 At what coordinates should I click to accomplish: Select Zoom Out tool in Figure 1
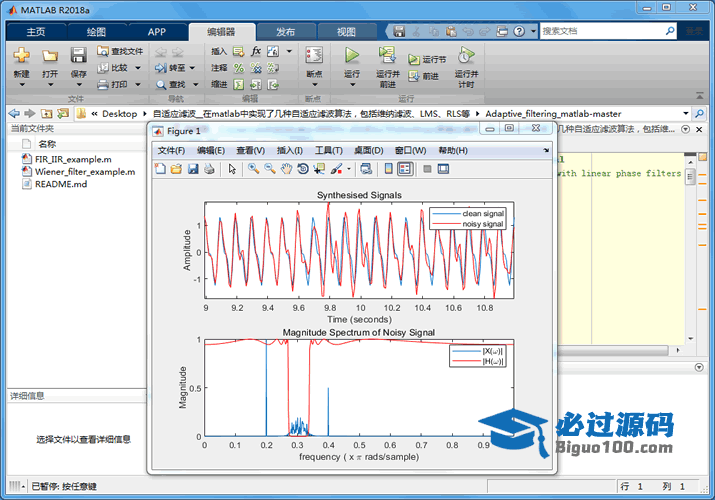270,169
